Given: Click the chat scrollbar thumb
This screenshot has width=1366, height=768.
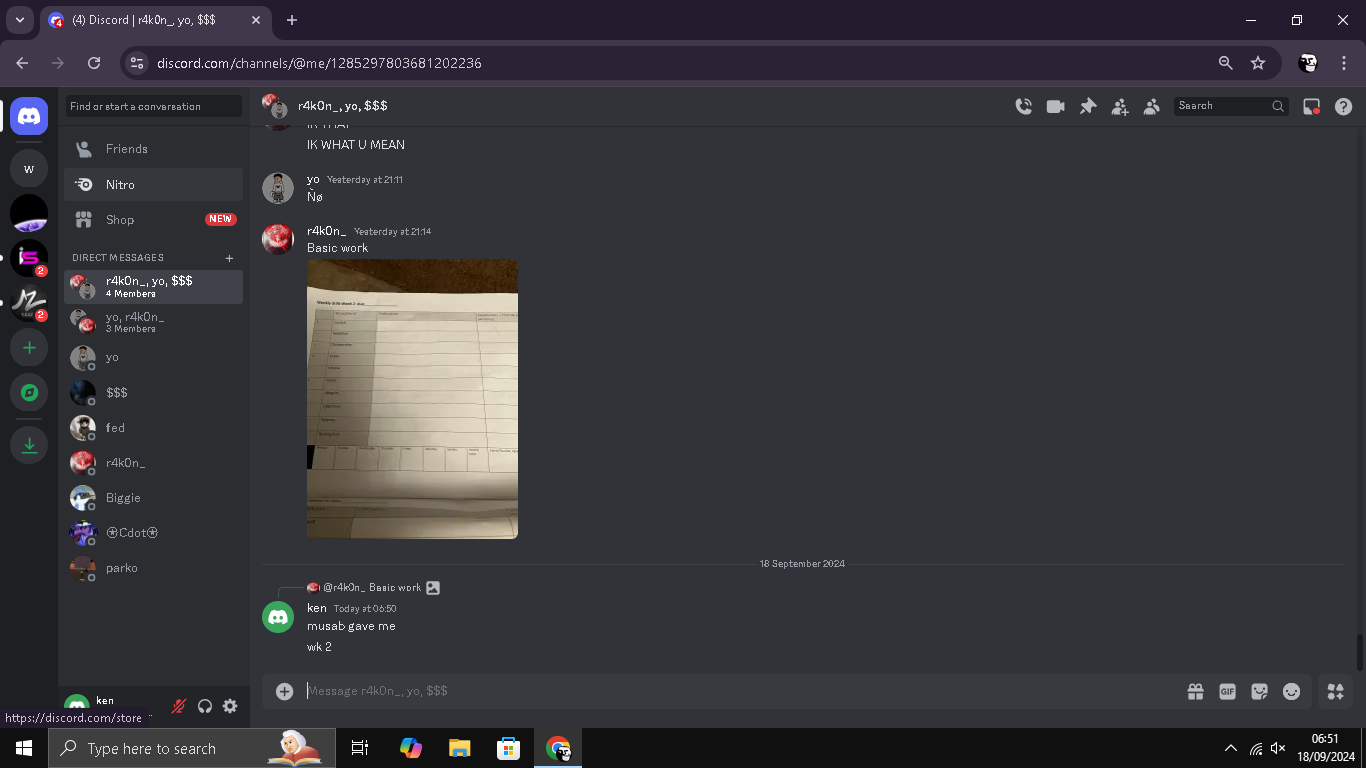Looking at the screenshot, I should (x=1360, y=652).
